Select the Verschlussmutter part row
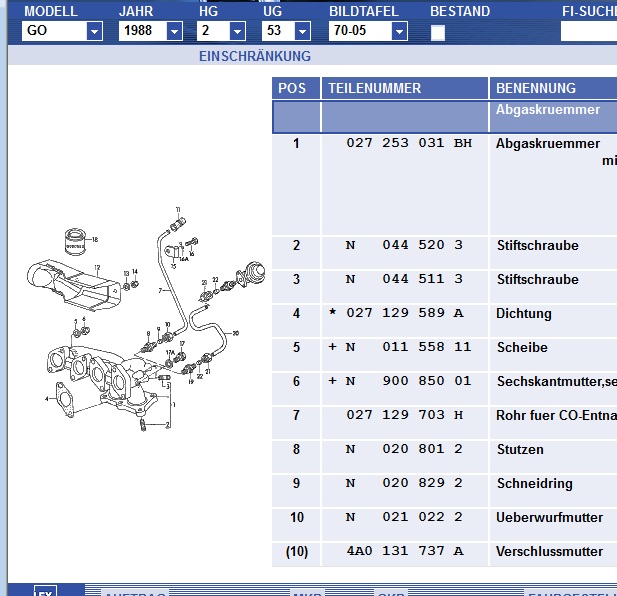 (549, 552)
